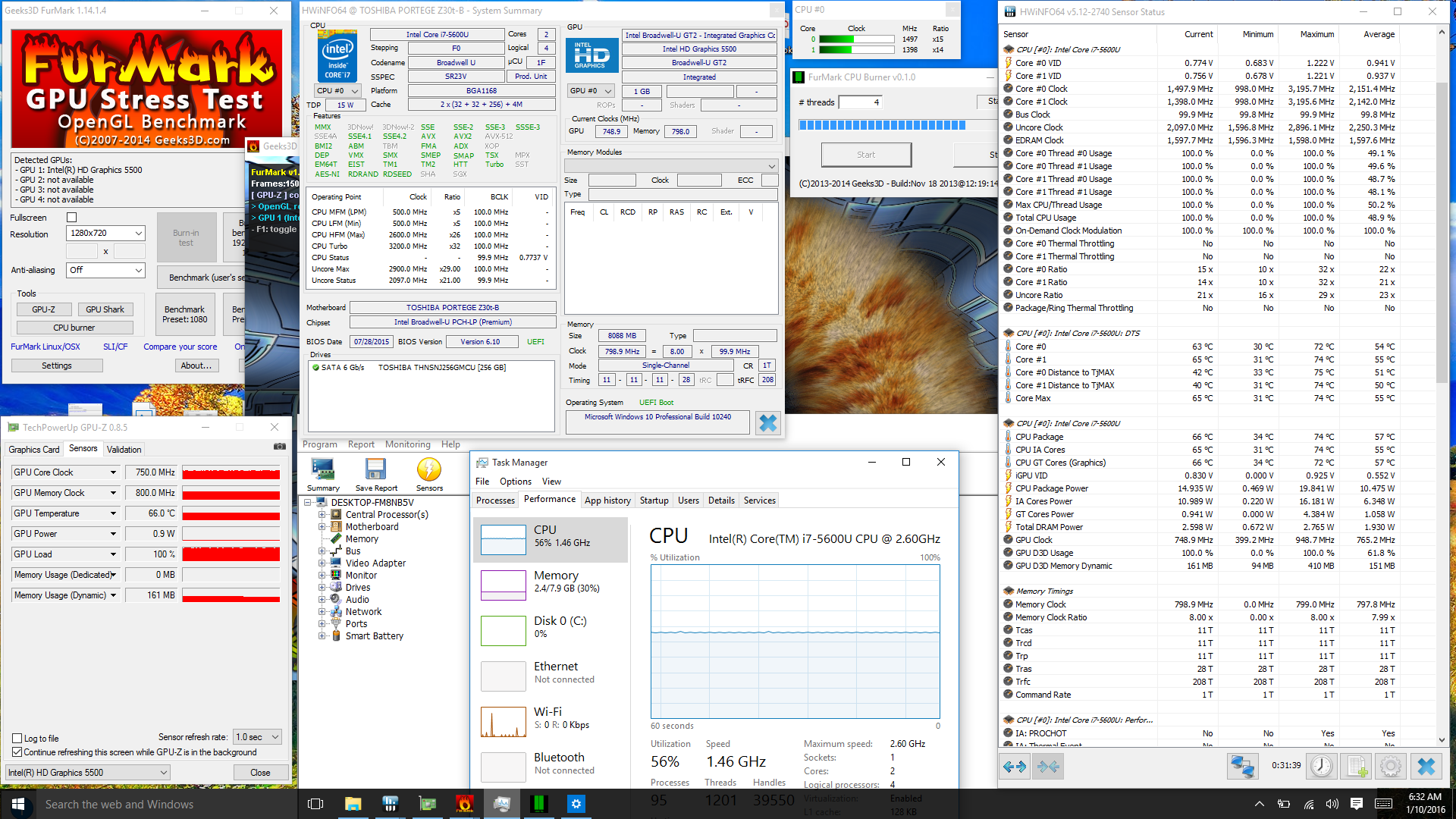Click GPU-Z screenshot camera icon
Viewport: 1456px width, 819px height.
(x=280, y=447)
